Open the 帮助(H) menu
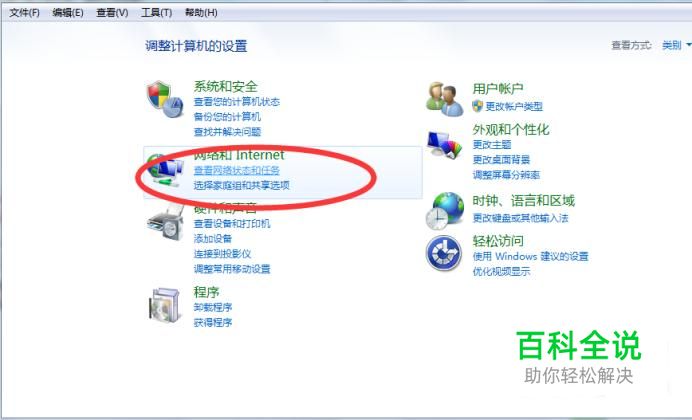 click(201, 13)
